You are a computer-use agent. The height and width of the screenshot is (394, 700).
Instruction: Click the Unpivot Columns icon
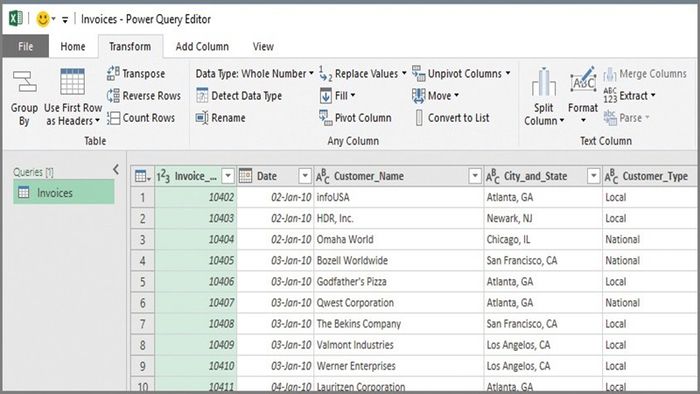[x=418, y=74]
